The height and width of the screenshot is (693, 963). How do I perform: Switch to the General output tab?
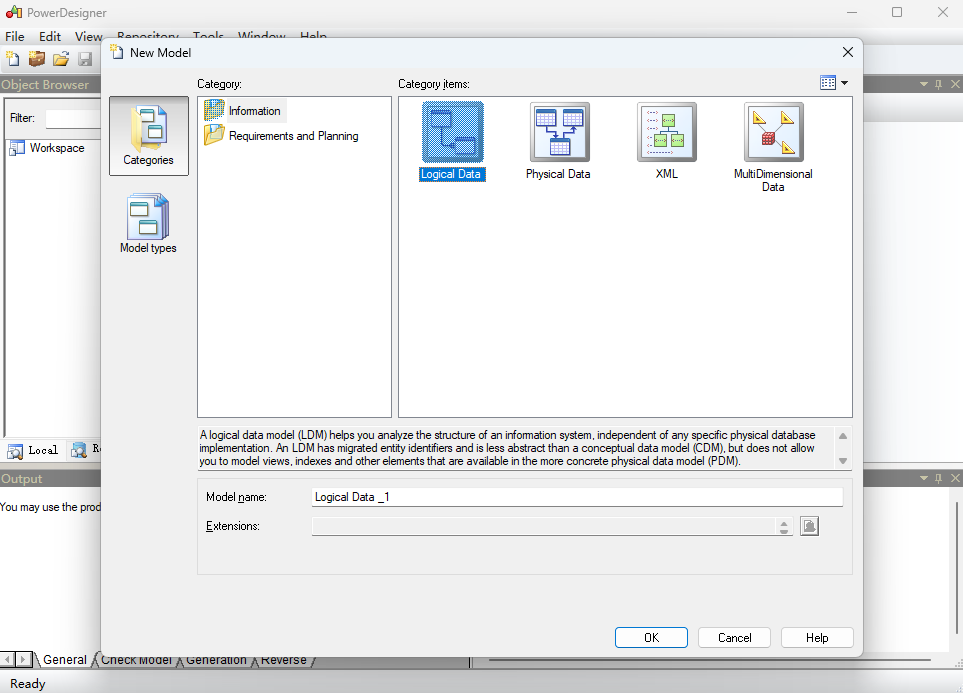[x=64, y=660]
